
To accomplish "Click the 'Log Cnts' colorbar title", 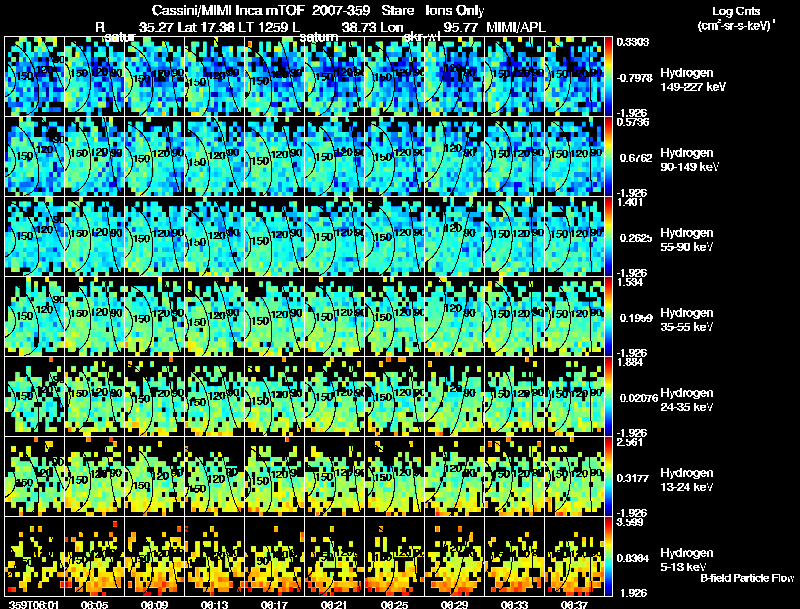I will pos(736,11).
